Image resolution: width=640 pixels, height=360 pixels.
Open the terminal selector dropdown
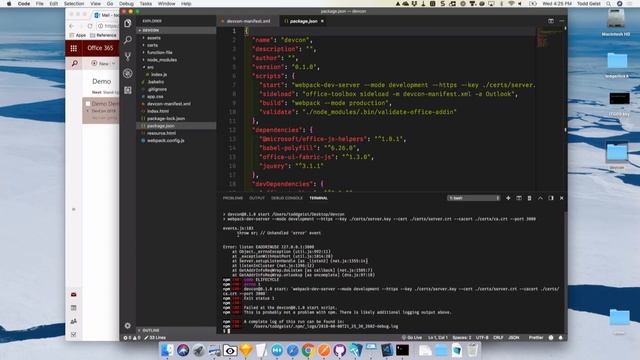point(474,198)
